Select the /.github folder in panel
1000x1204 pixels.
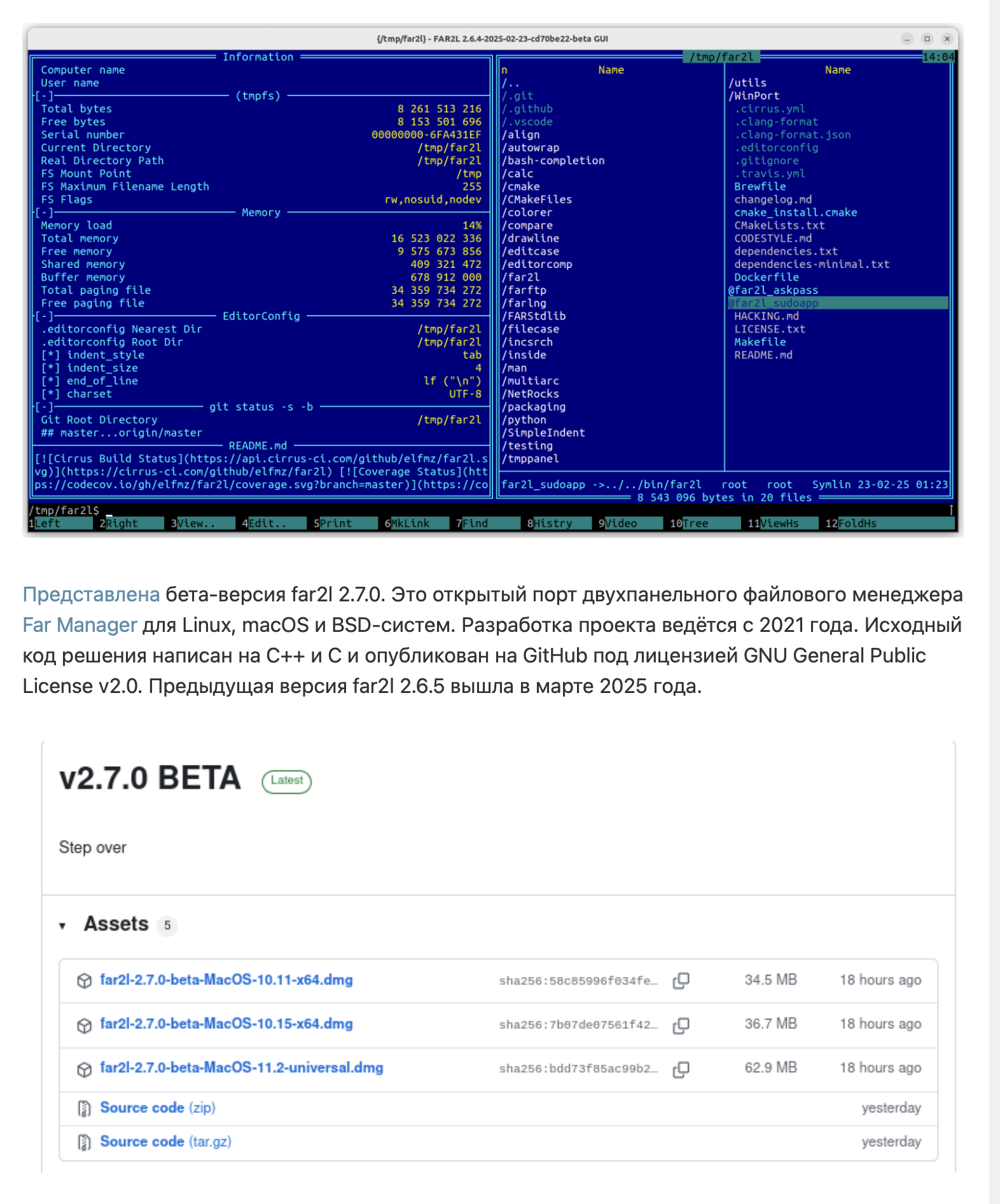(527, 109)
